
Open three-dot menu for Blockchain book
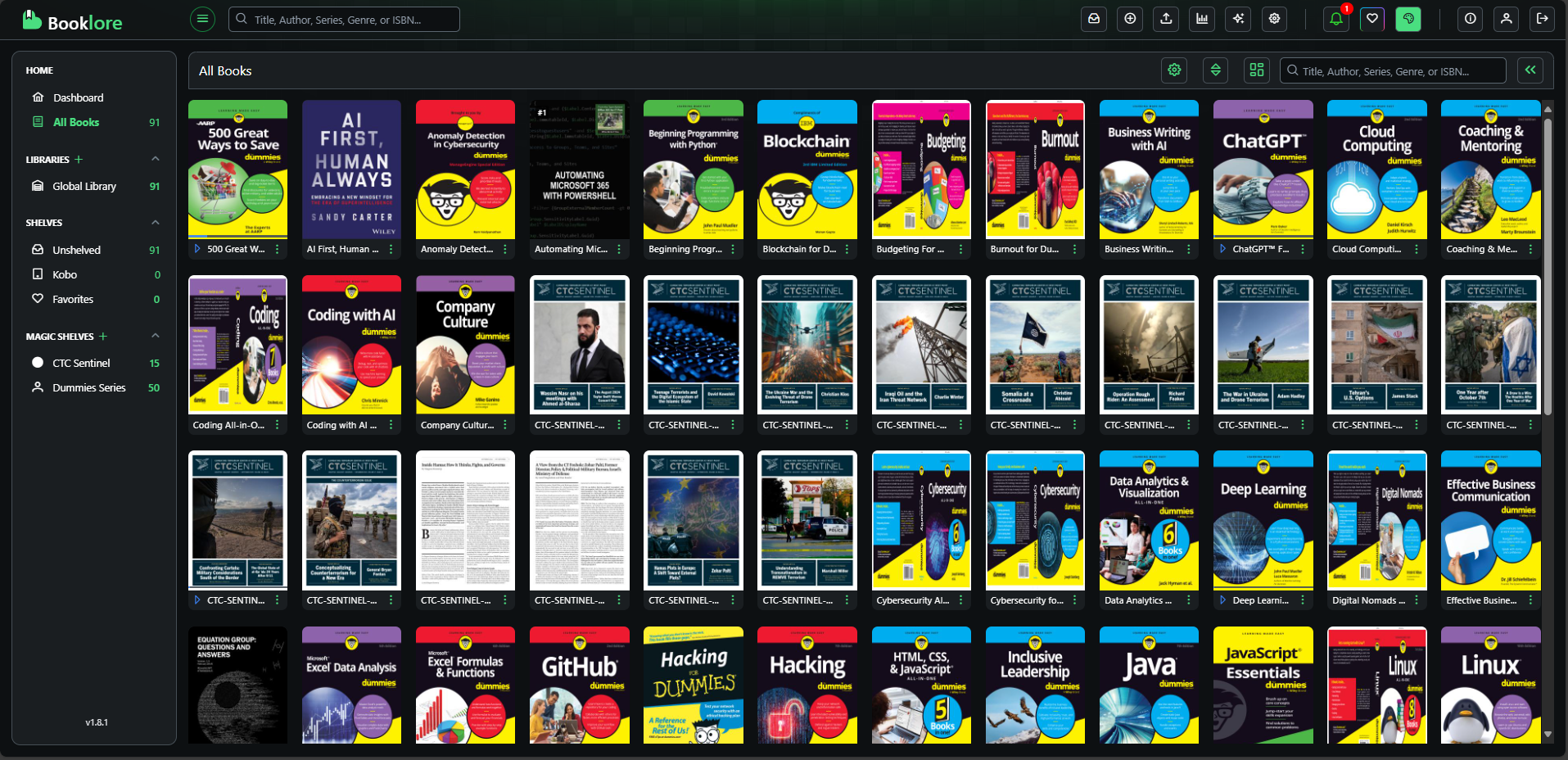[847, 250]
